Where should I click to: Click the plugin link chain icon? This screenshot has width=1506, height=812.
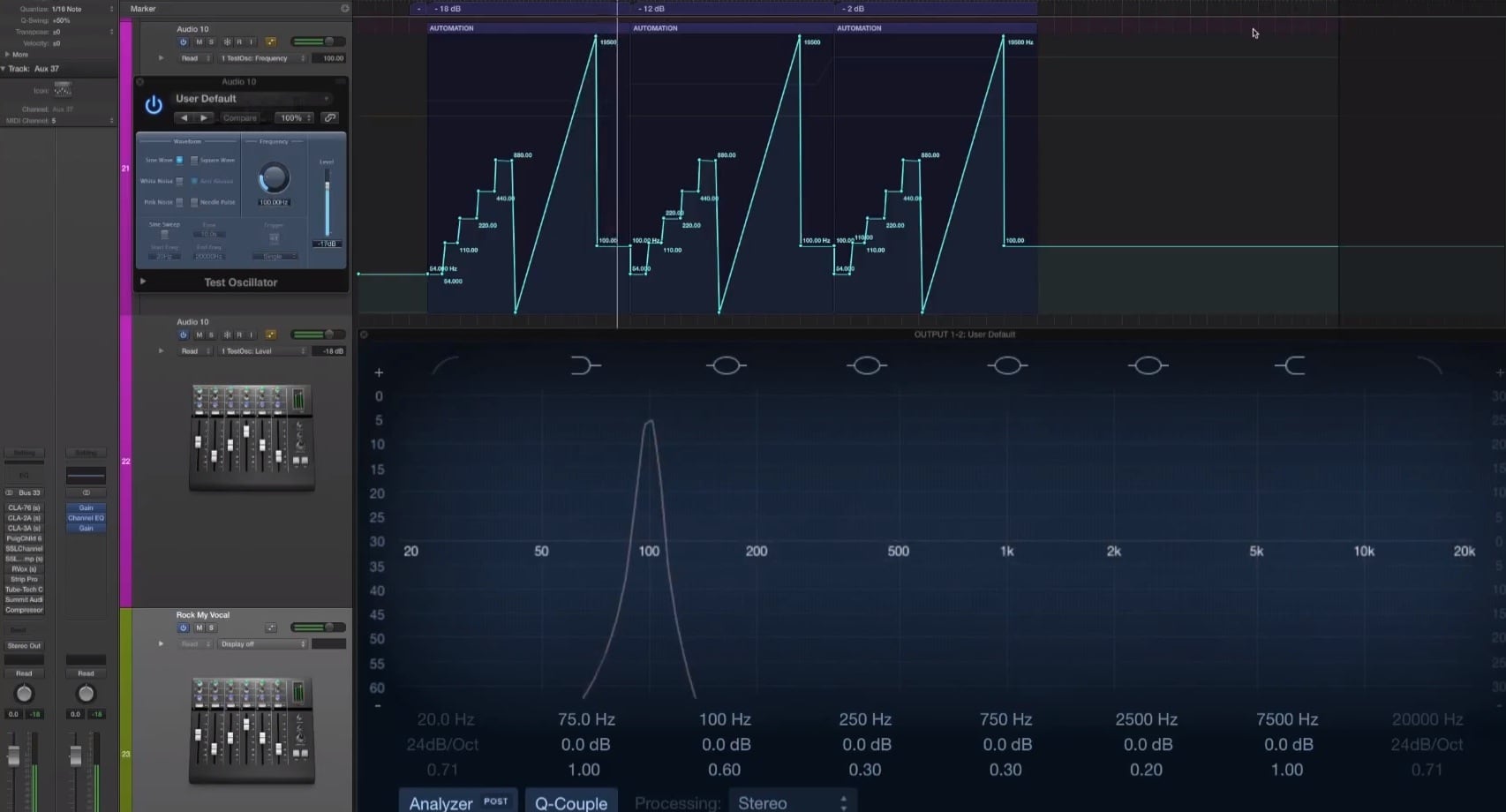point(330,117)
